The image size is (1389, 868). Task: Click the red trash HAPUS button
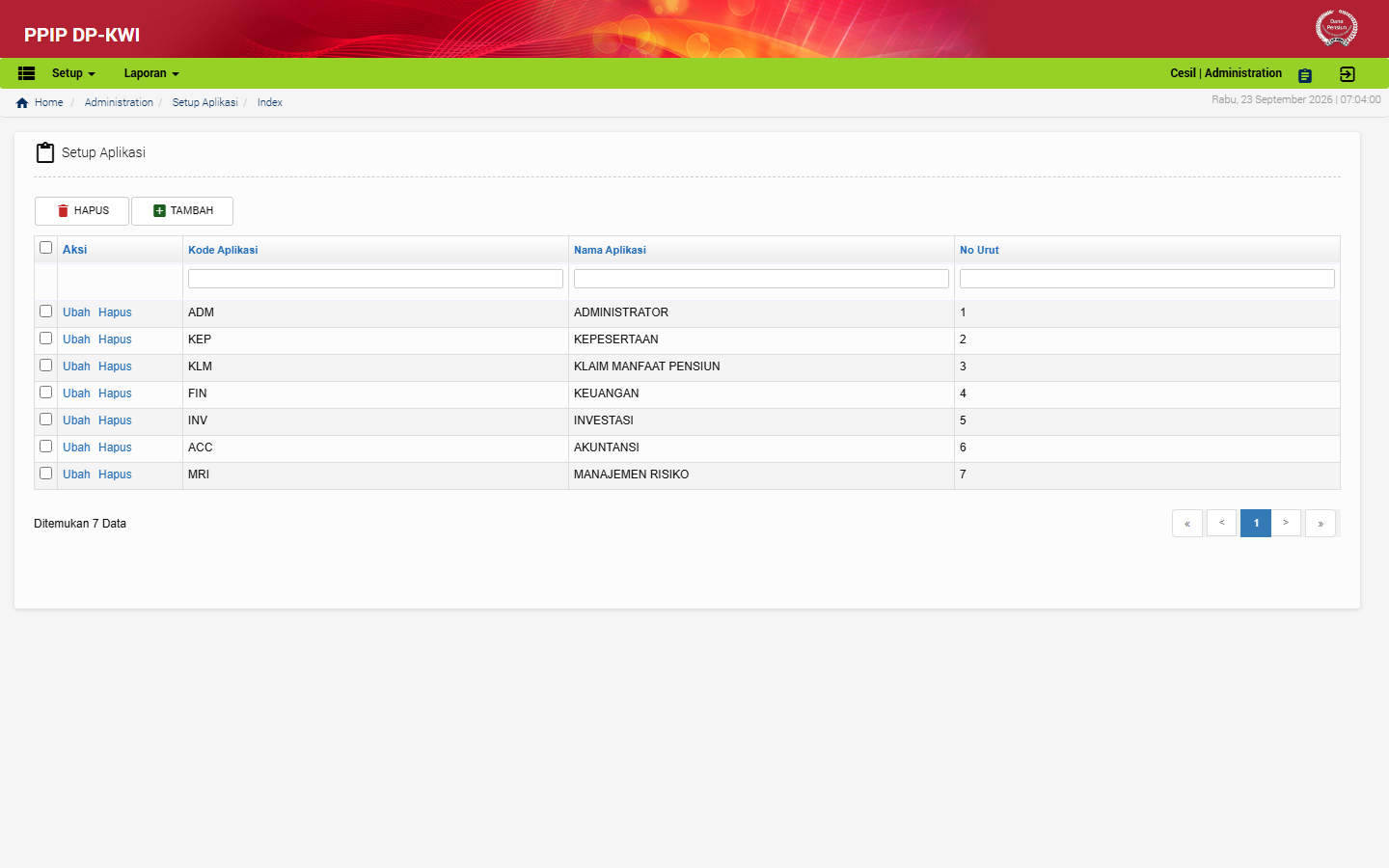coord(82,211)
